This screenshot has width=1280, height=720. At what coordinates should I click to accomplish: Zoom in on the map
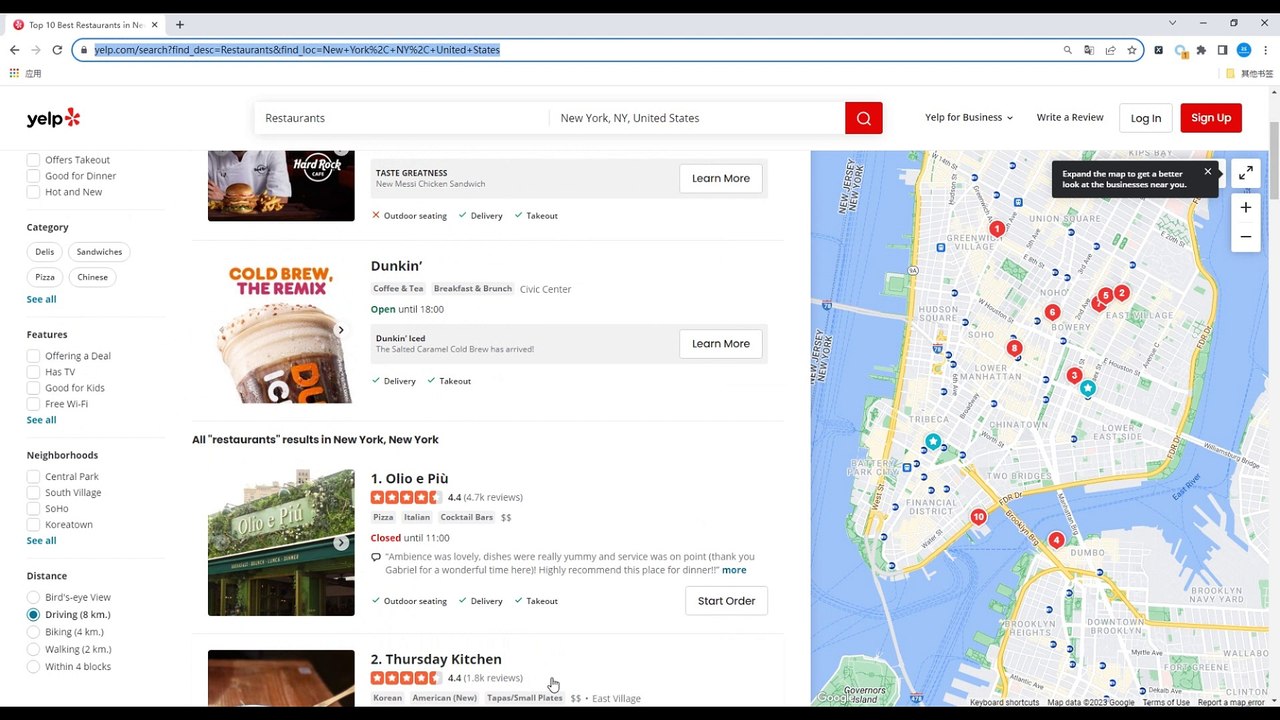point(1245,207)
